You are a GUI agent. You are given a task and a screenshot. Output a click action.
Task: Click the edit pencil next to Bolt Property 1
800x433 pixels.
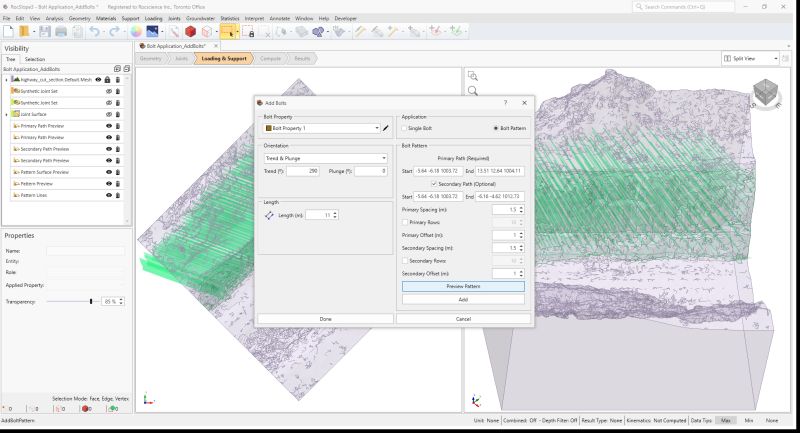coord(386,128)
